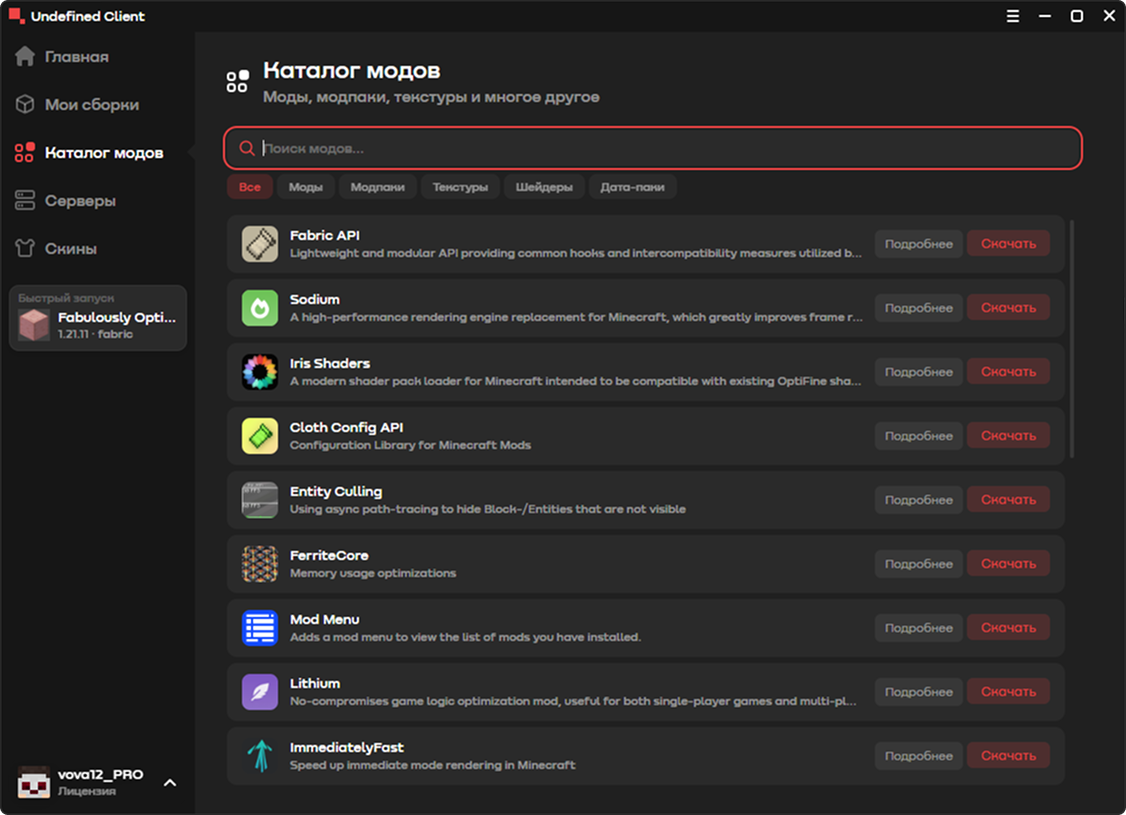Viewport: 1126px width, 815px height.
Task: Click the Sodium mod title text
Action: tap(315, 299)
